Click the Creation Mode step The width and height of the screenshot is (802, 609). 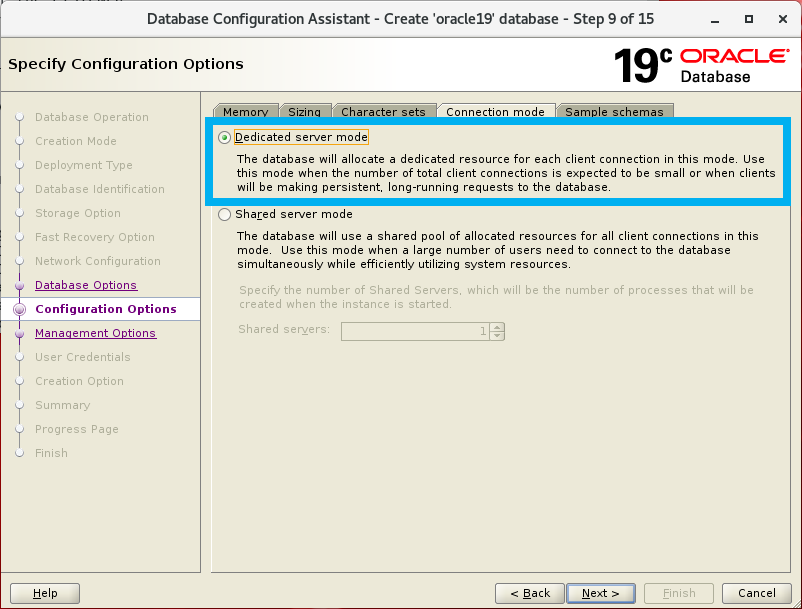coord(76,141)
